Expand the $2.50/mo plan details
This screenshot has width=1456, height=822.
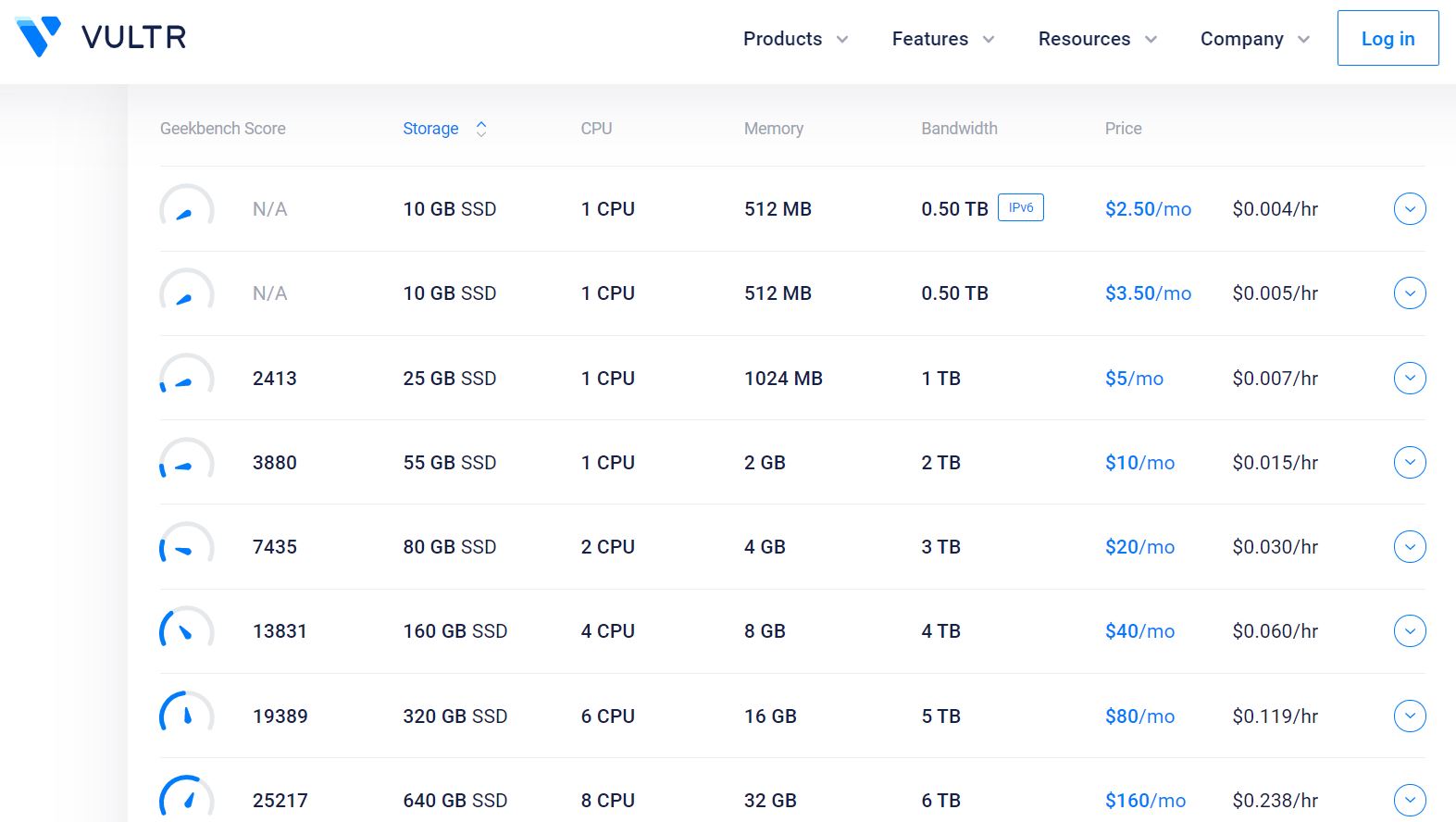tap(1409, 209)
